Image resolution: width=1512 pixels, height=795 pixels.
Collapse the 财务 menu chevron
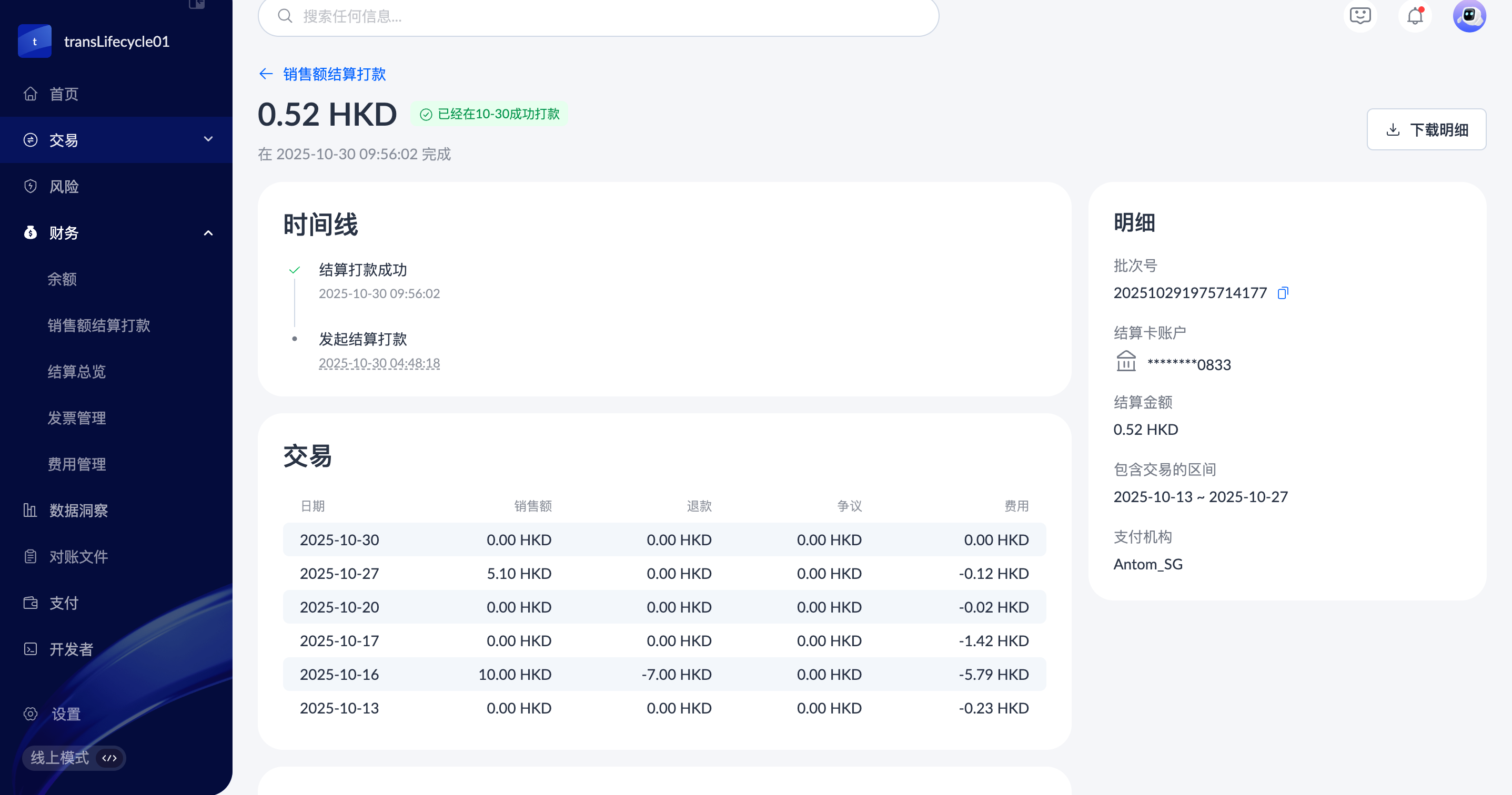[208, 233]
